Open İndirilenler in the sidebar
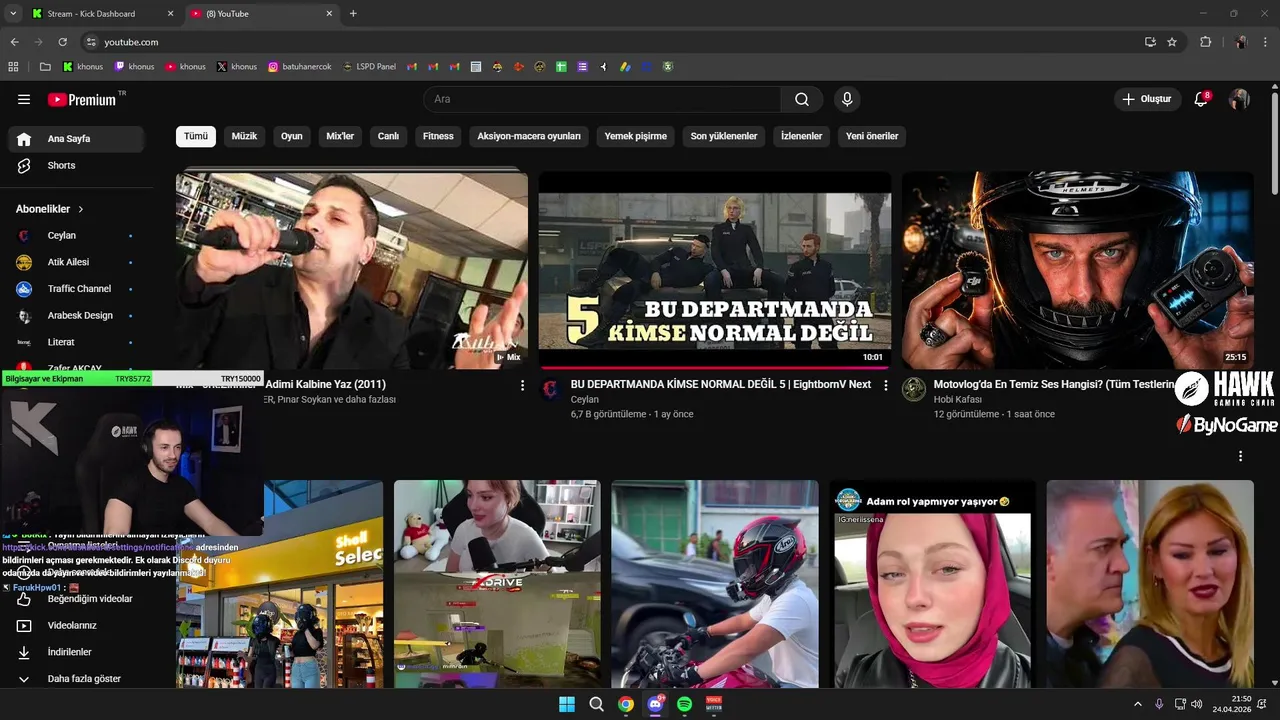Viewport: 1280px width, 720px height. [76, 652]
